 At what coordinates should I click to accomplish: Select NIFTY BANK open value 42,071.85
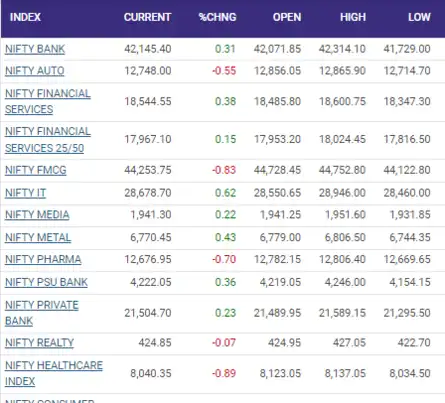click(277, 49)
